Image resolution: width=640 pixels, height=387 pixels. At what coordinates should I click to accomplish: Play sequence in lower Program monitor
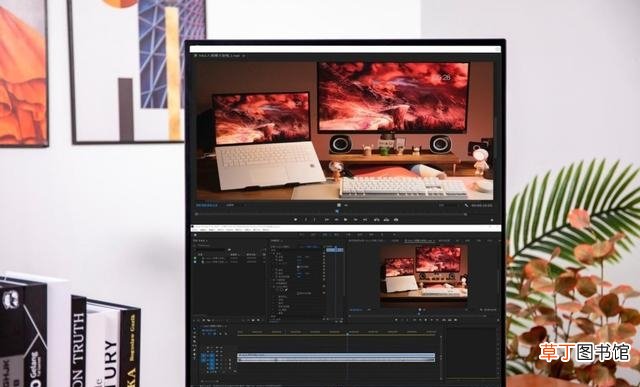click(426, 320)
